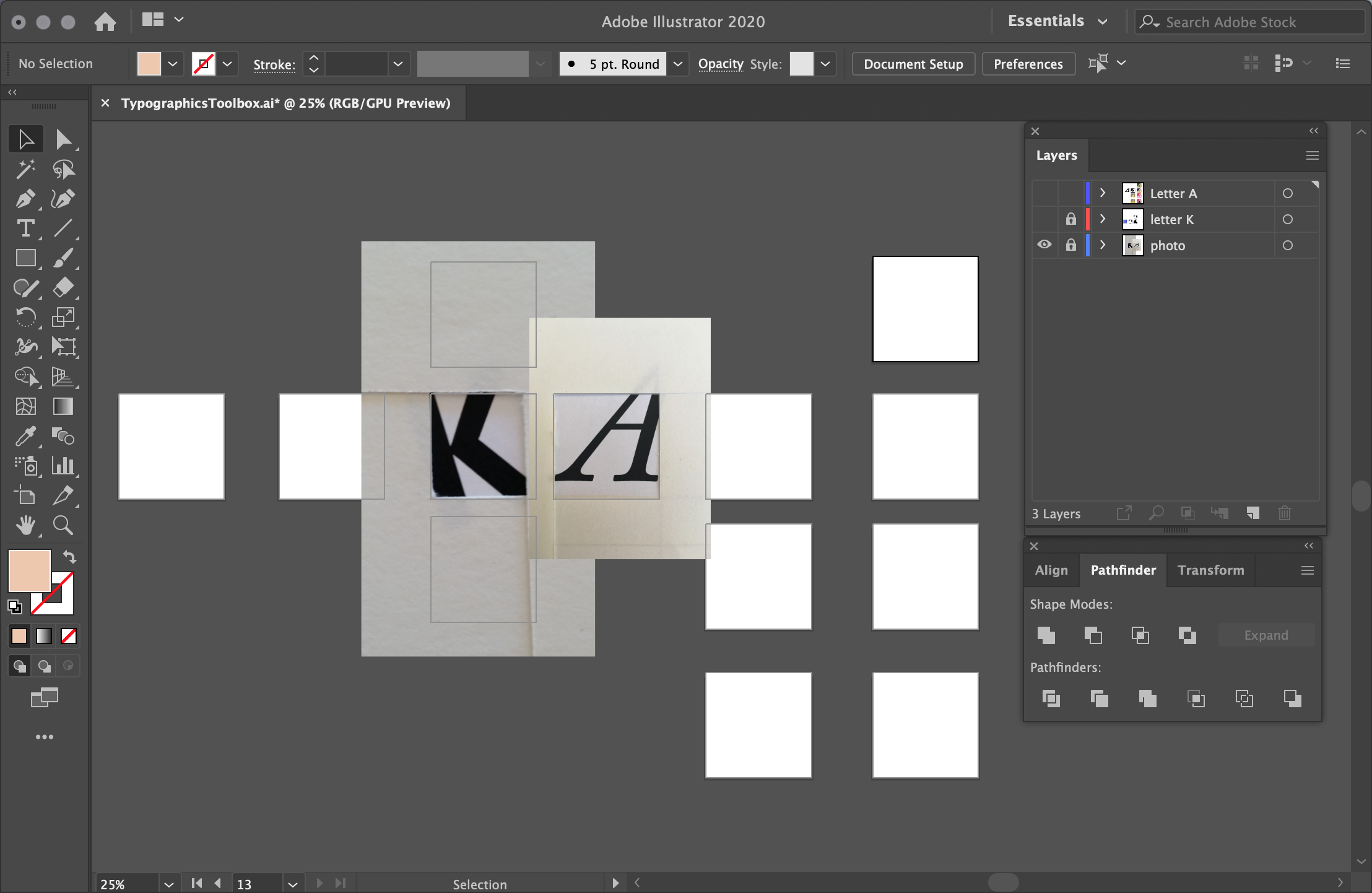This screenshot has height=893, width=1372.
Task: Select the Magic Wand tool
Action: tap(26, 169)
